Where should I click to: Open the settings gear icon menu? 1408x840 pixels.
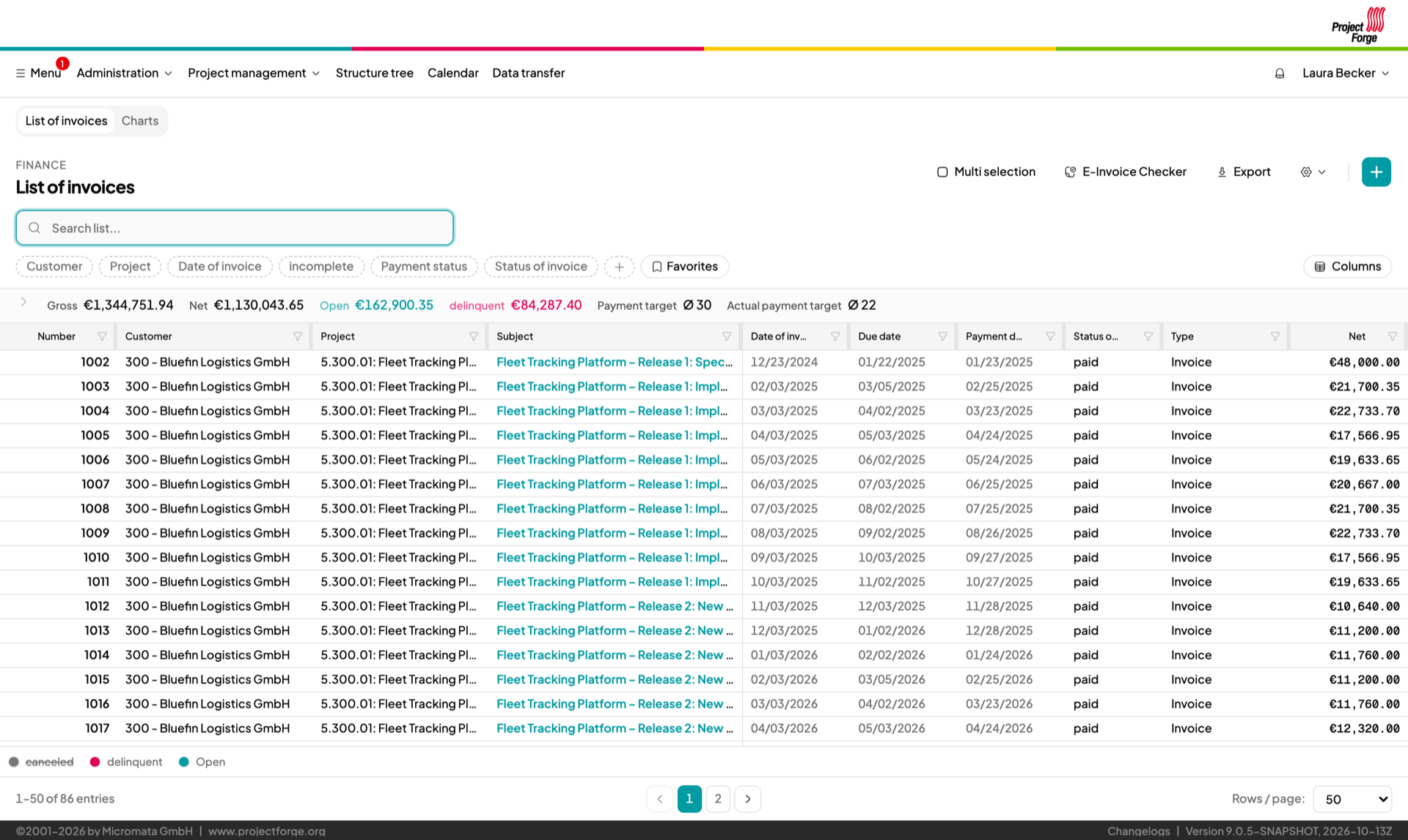tap(1313, 172)
